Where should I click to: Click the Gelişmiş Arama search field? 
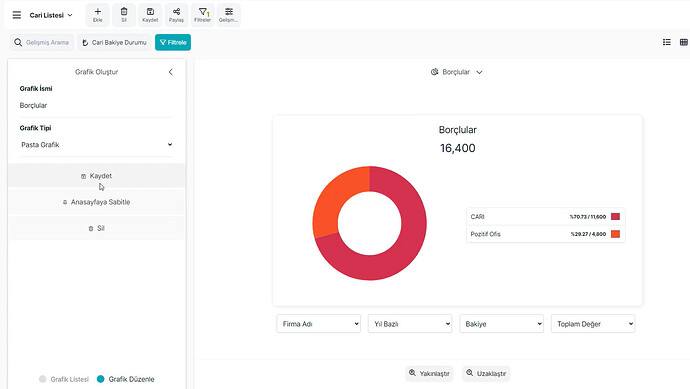(42, 42)
